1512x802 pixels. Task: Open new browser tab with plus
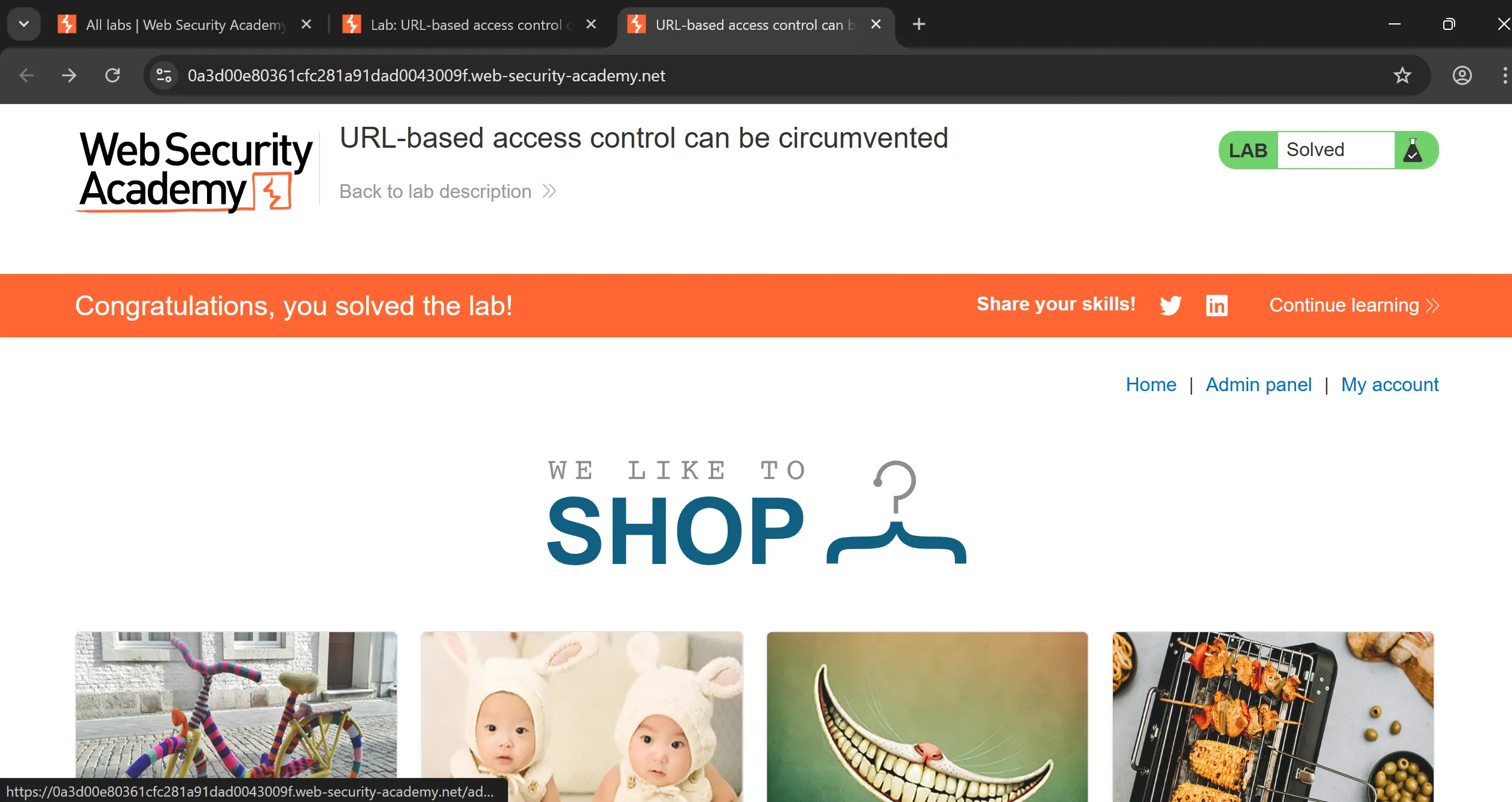919,24
